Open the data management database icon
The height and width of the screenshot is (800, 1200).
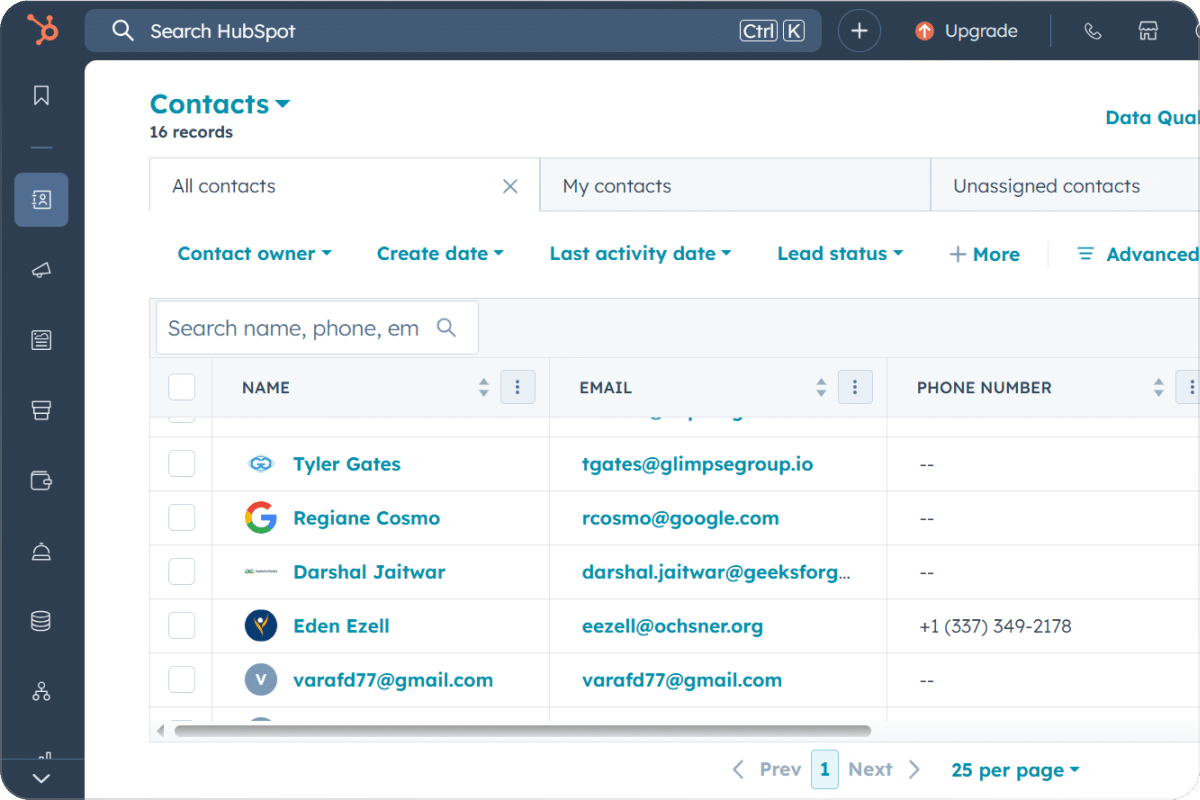pos(41,621)
